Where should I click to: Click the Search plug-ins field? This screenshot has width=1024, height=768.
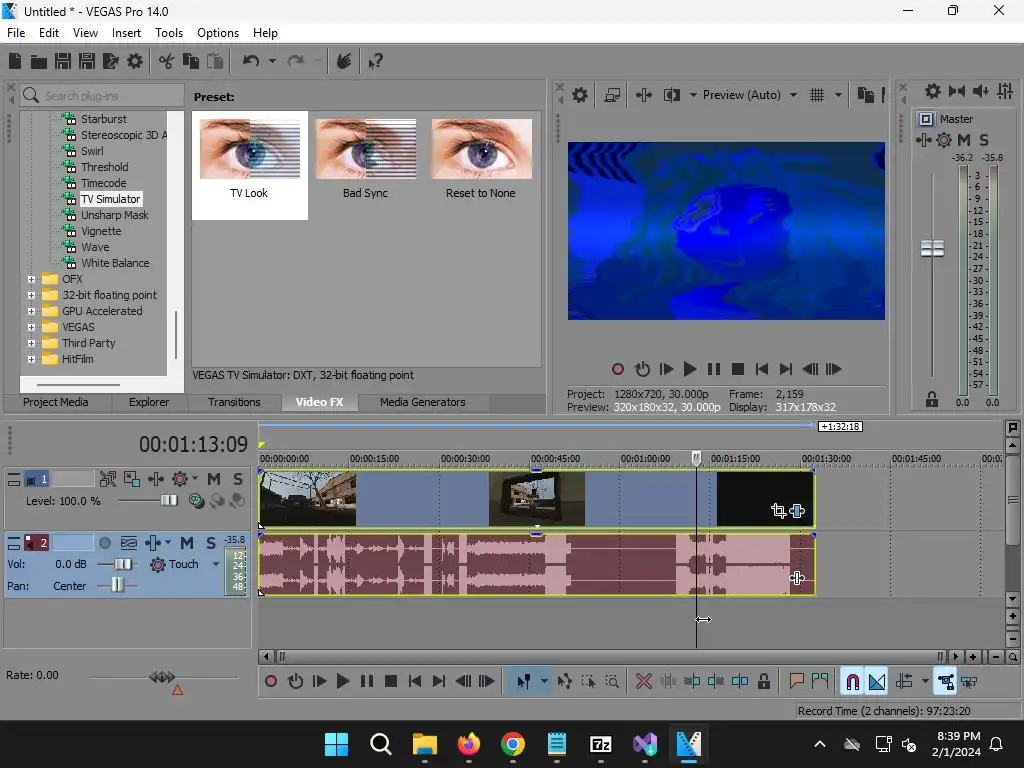pyautogui.click(x=102, y=96)
